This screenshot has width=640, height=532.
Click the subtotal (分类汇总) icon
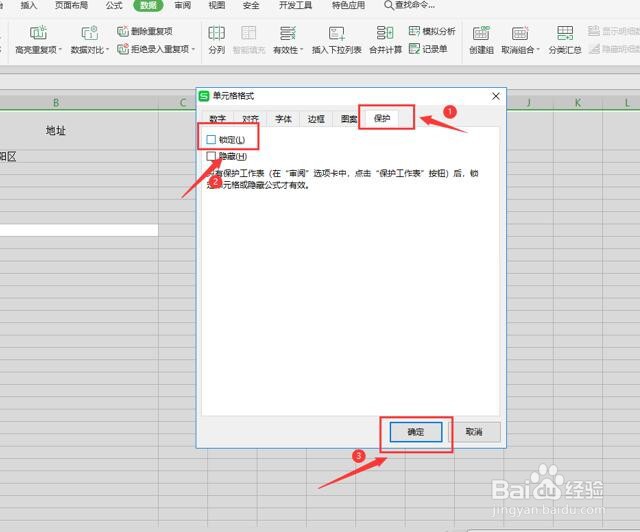[x=565, y=33]
